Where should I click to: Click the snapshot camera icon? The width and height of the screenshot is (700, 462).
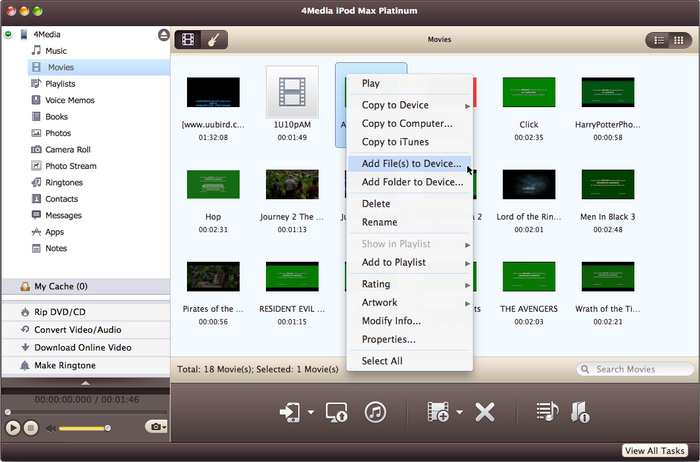click(155, 427)
